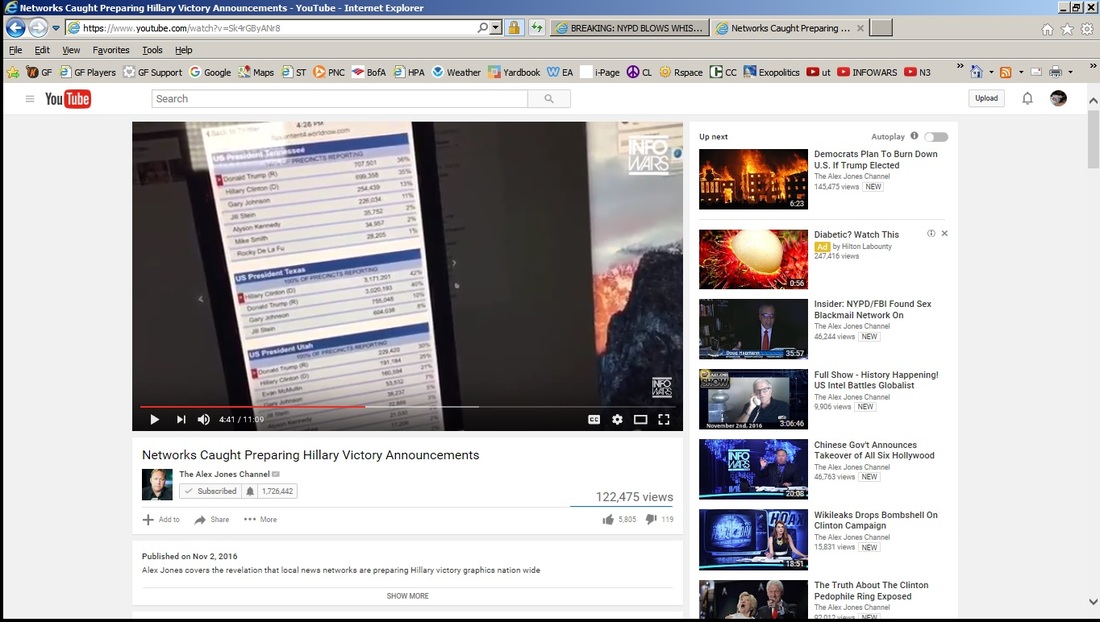Toggle the Subscribed button
Screen dimensions: 1100x622
(x=210, y=491)
